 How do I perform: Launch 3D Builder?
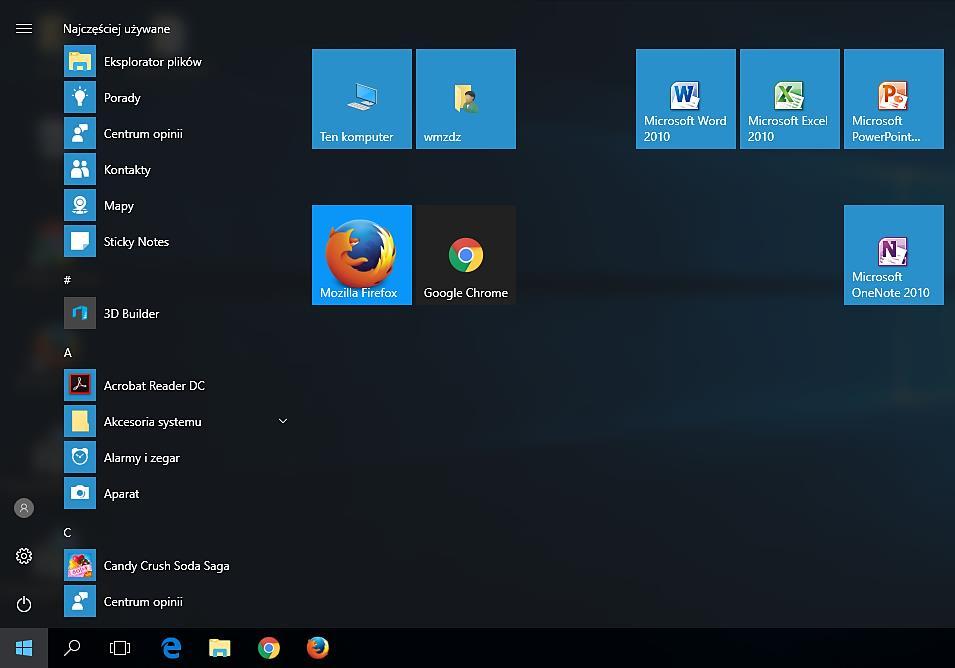pos(177,313)
